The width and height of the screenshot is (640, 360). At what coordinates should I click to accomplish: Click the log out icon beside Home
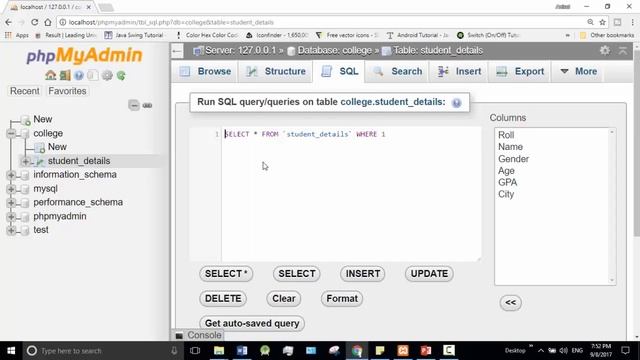click(65, 76)
